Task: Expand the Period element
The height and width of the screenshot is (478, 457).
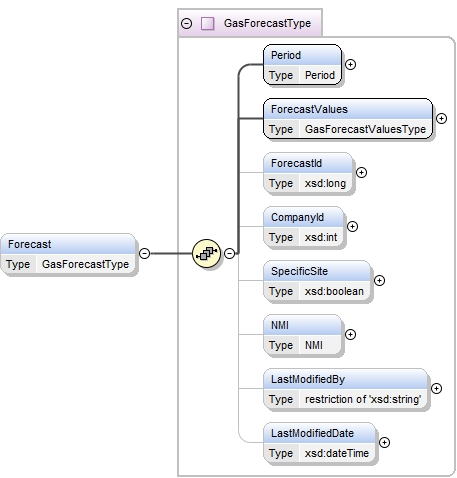Action: (350, 64)
